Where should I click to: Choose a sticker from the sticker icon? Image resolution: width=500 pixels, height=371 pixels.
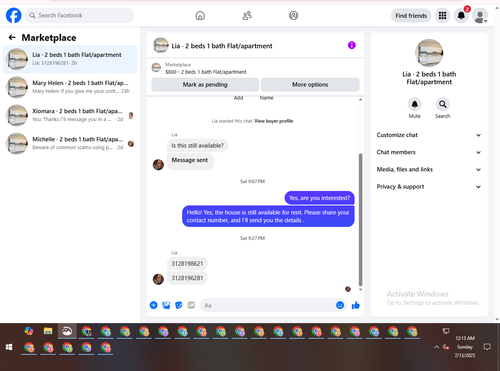tap(179, 305)
